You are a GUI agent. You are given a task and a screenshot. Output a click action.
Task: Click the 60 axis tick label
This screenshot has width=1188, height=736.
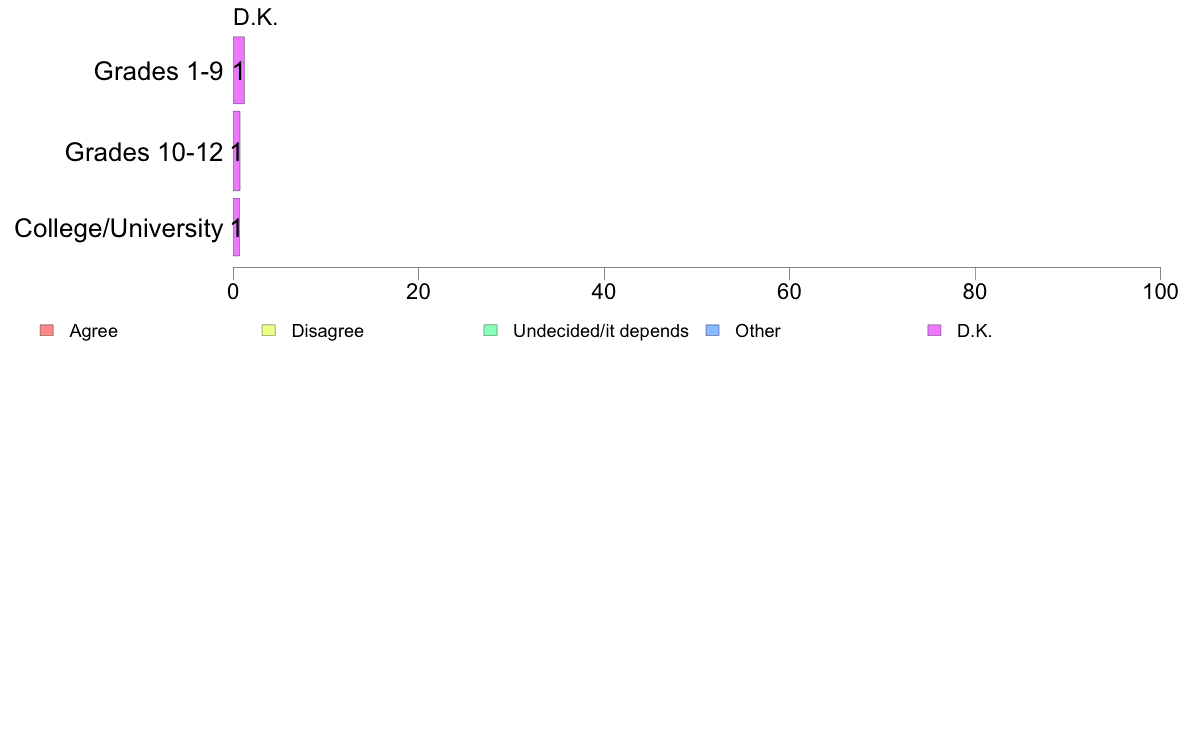[789, 292]
